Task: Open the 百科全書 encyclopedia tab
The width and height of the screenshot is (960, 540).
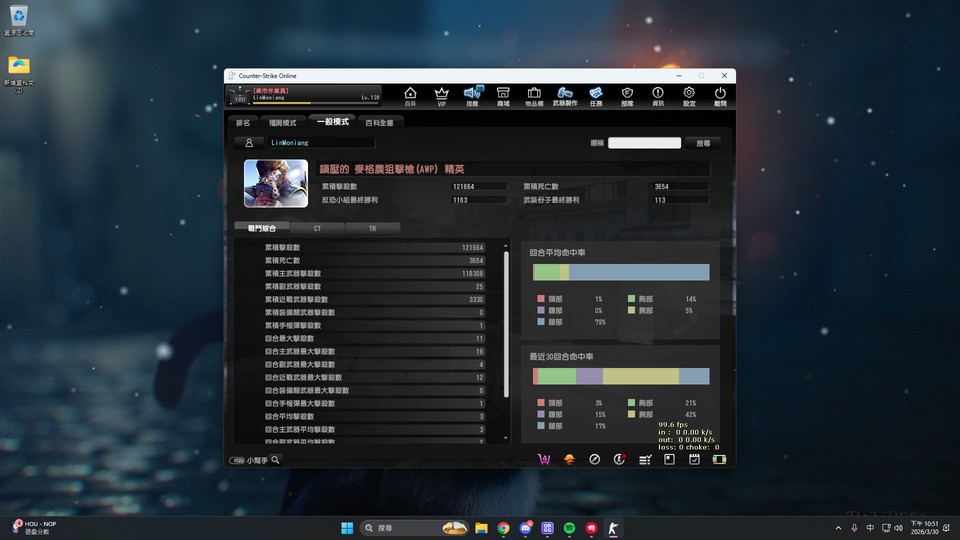Action: (379, 123)
